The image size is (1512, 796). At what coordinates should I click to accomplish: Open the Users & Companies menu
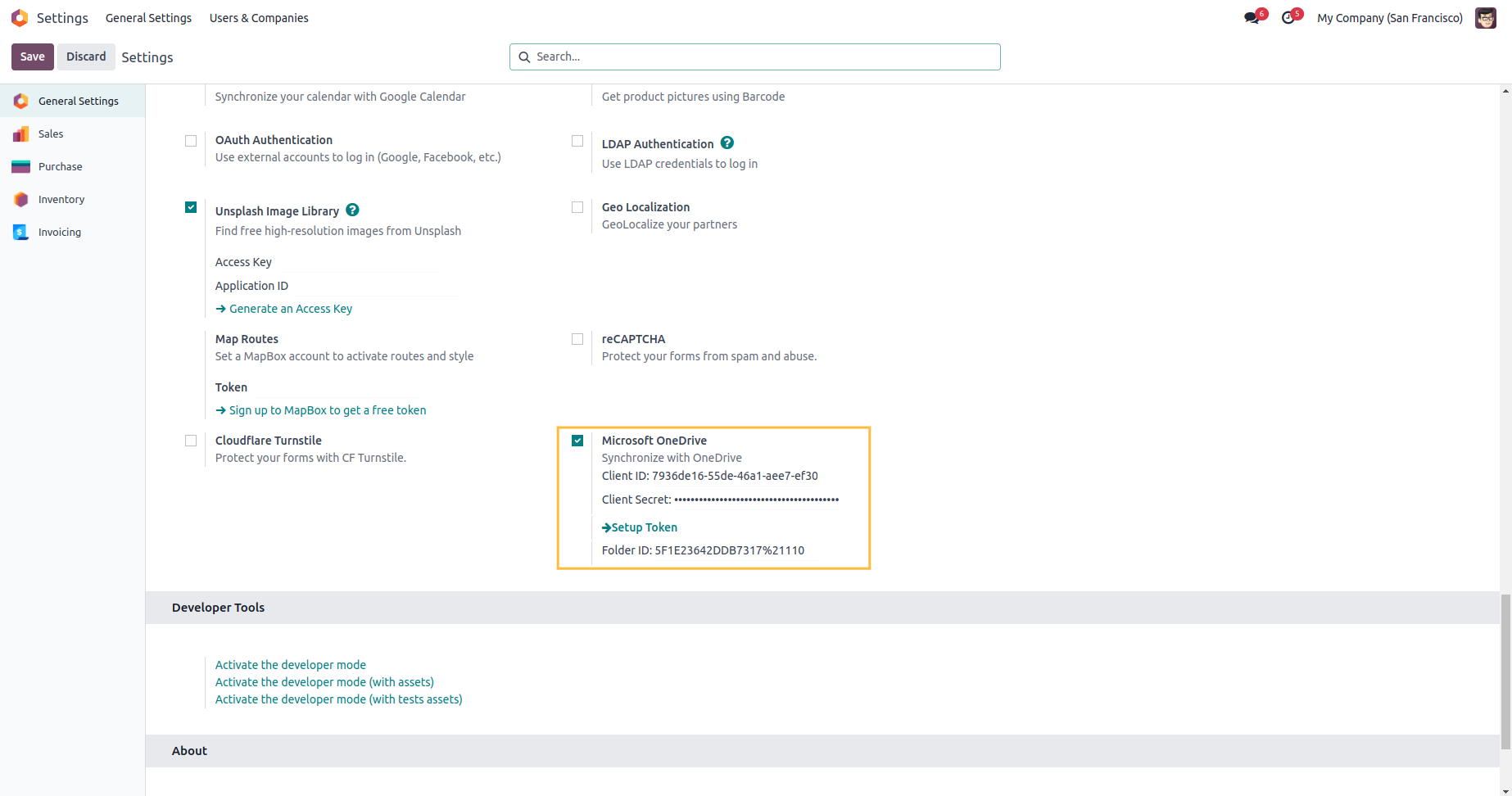259,18
